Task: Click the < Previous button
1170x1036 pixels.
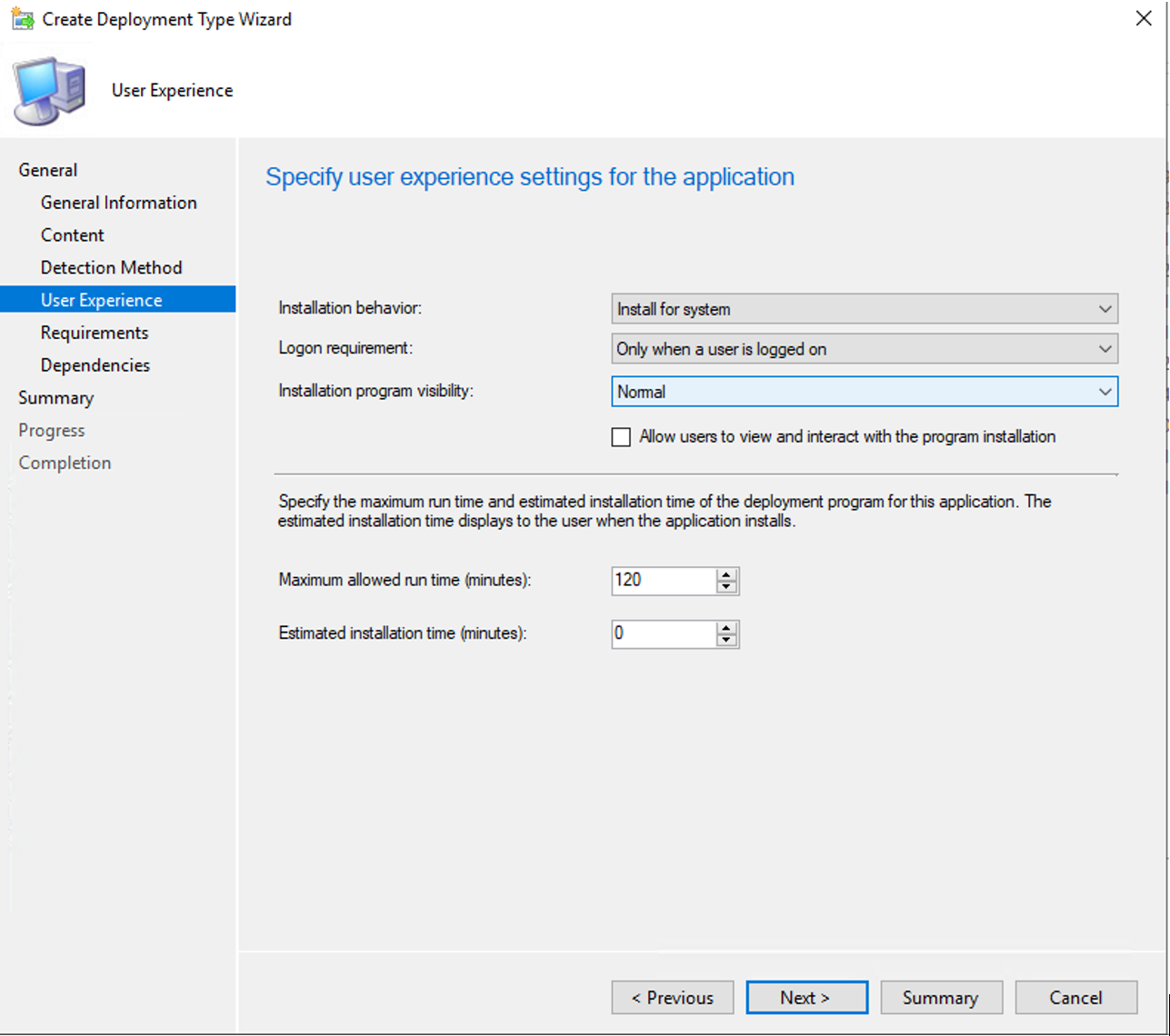Action: tap(673, 998)
